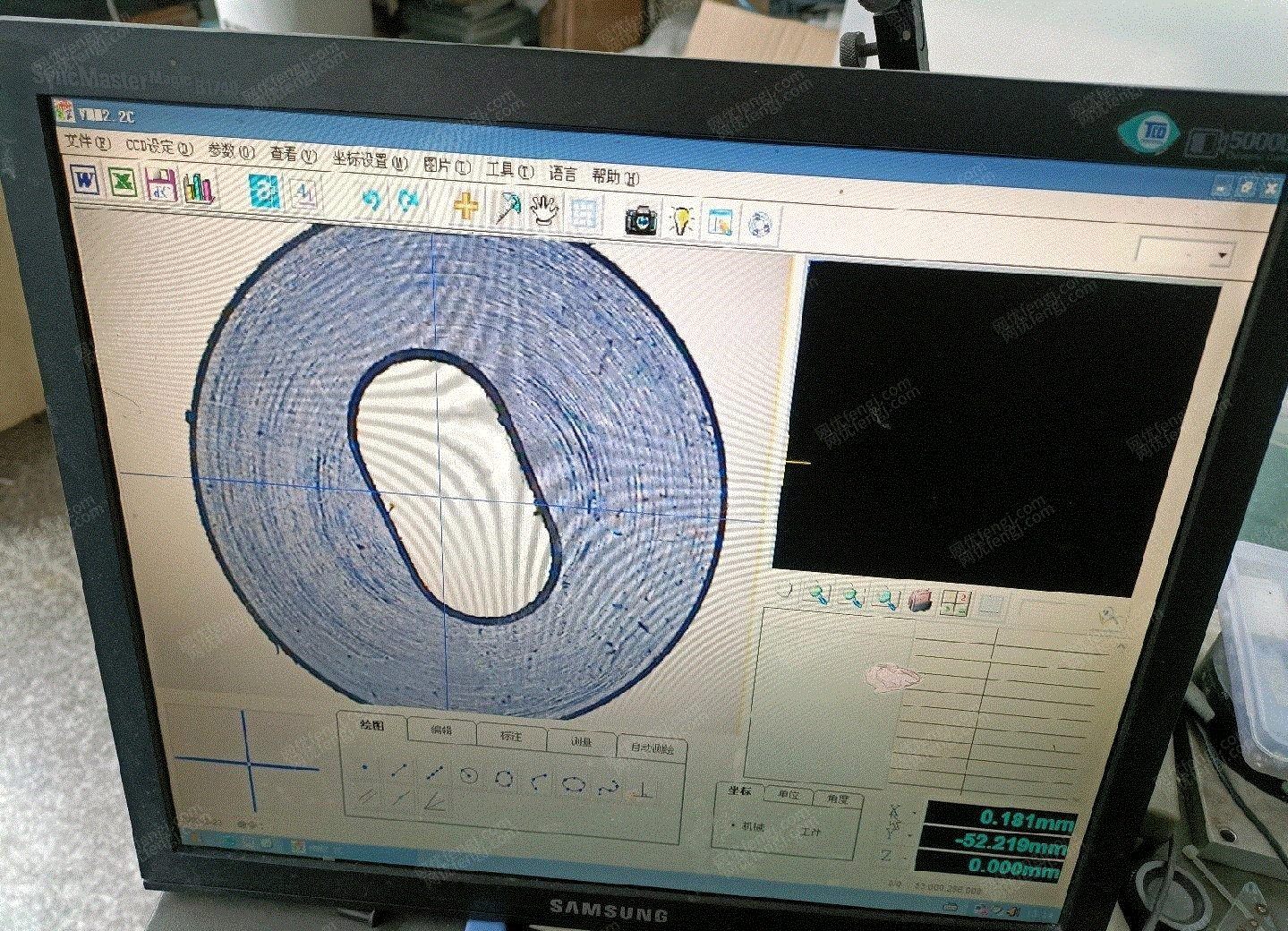Click the text annotation toolbar icon
Screen dimensions: 1288x931
[304, 194]
